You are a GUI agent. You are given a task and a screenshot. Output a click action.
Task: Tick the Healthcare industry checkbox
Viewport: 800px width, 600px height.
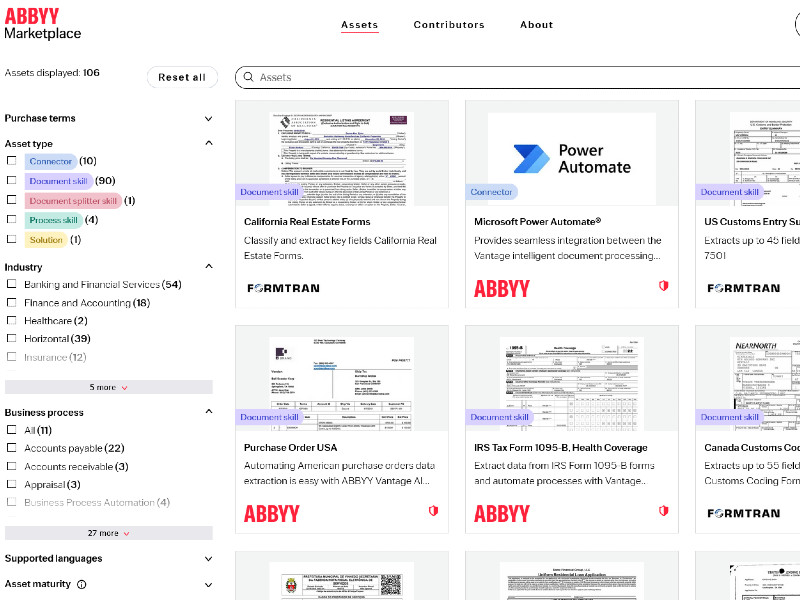point(12,320)
